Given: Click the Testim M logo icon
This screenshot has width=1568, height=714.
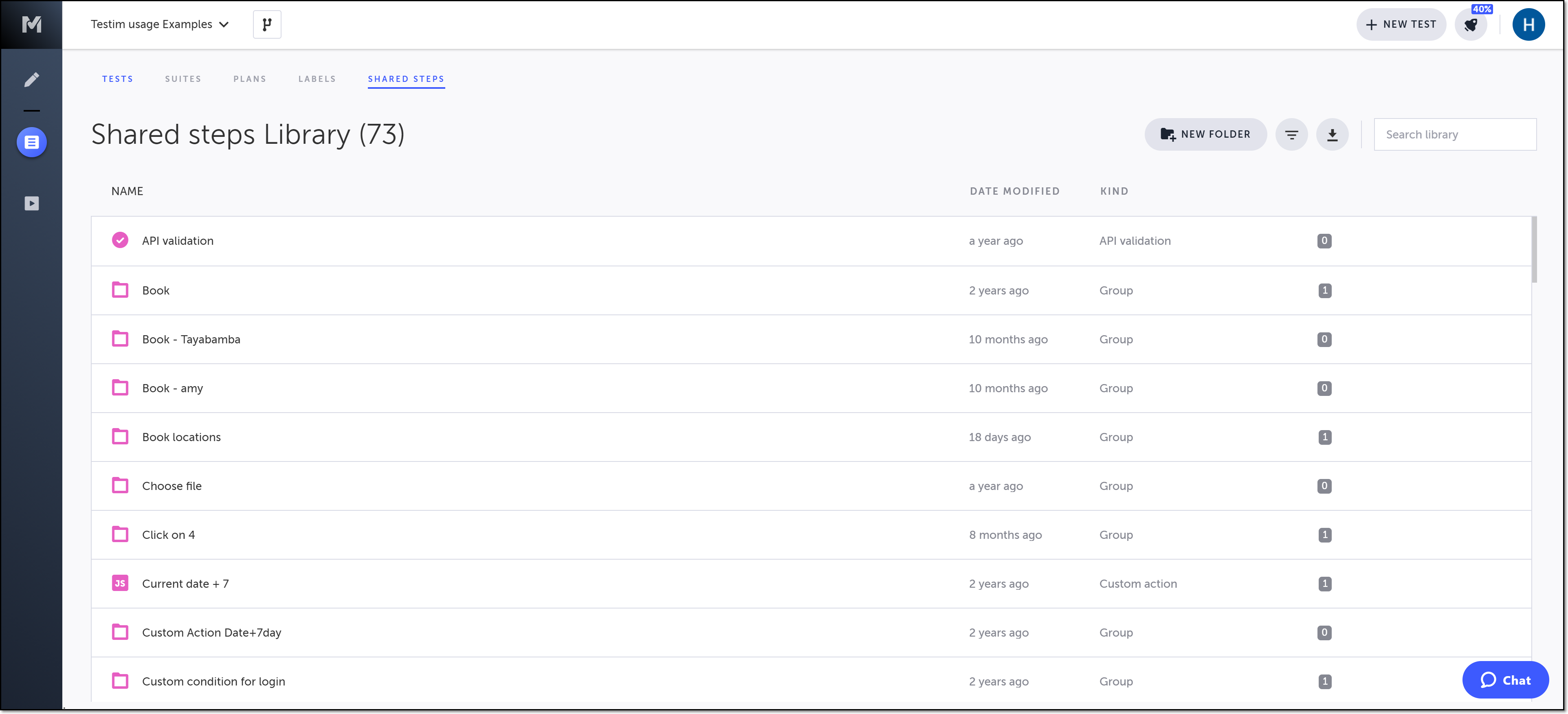Looking at the screenshot, I should [31, 24].
